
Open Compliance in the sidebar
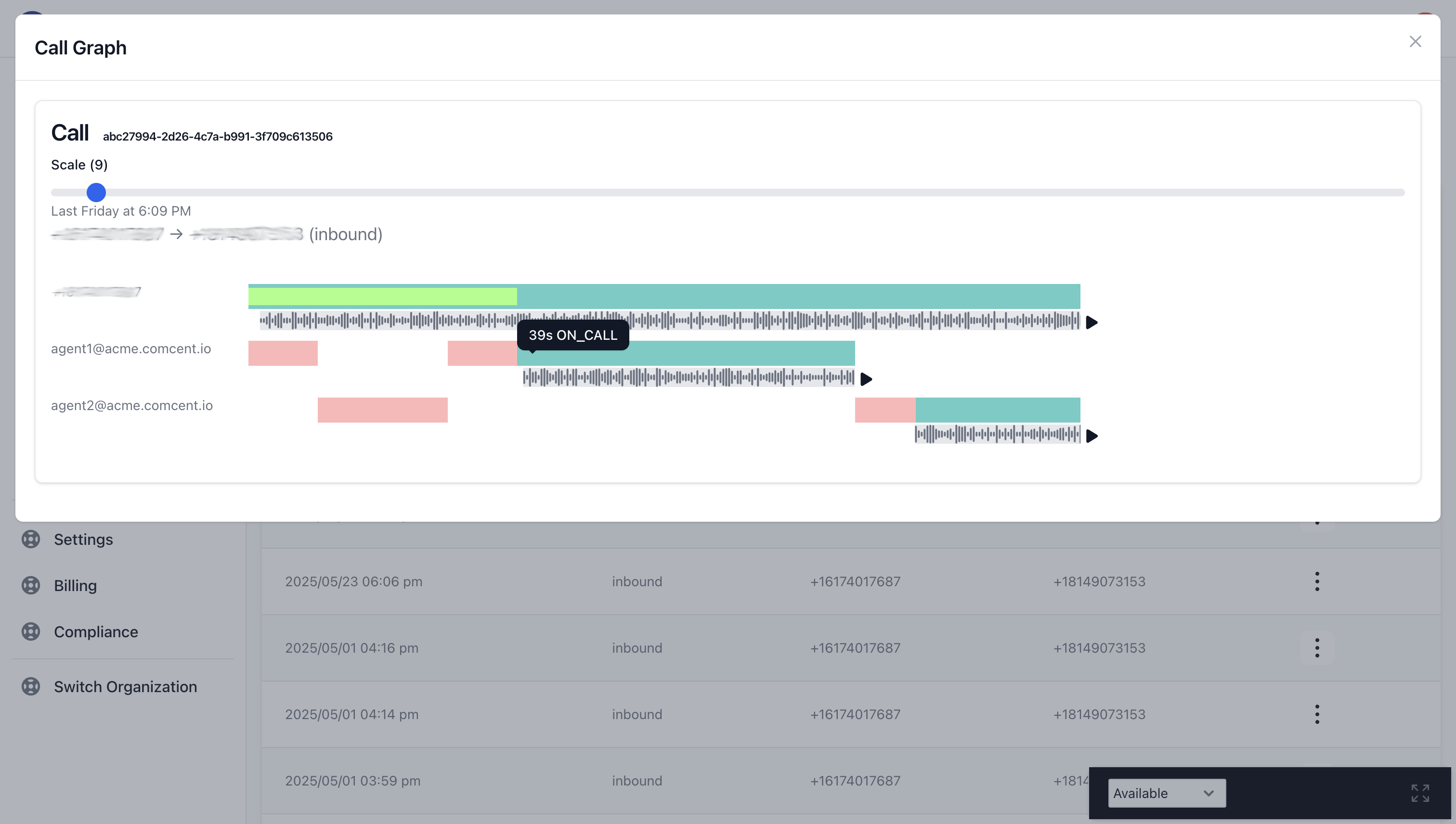click(96, 631)
